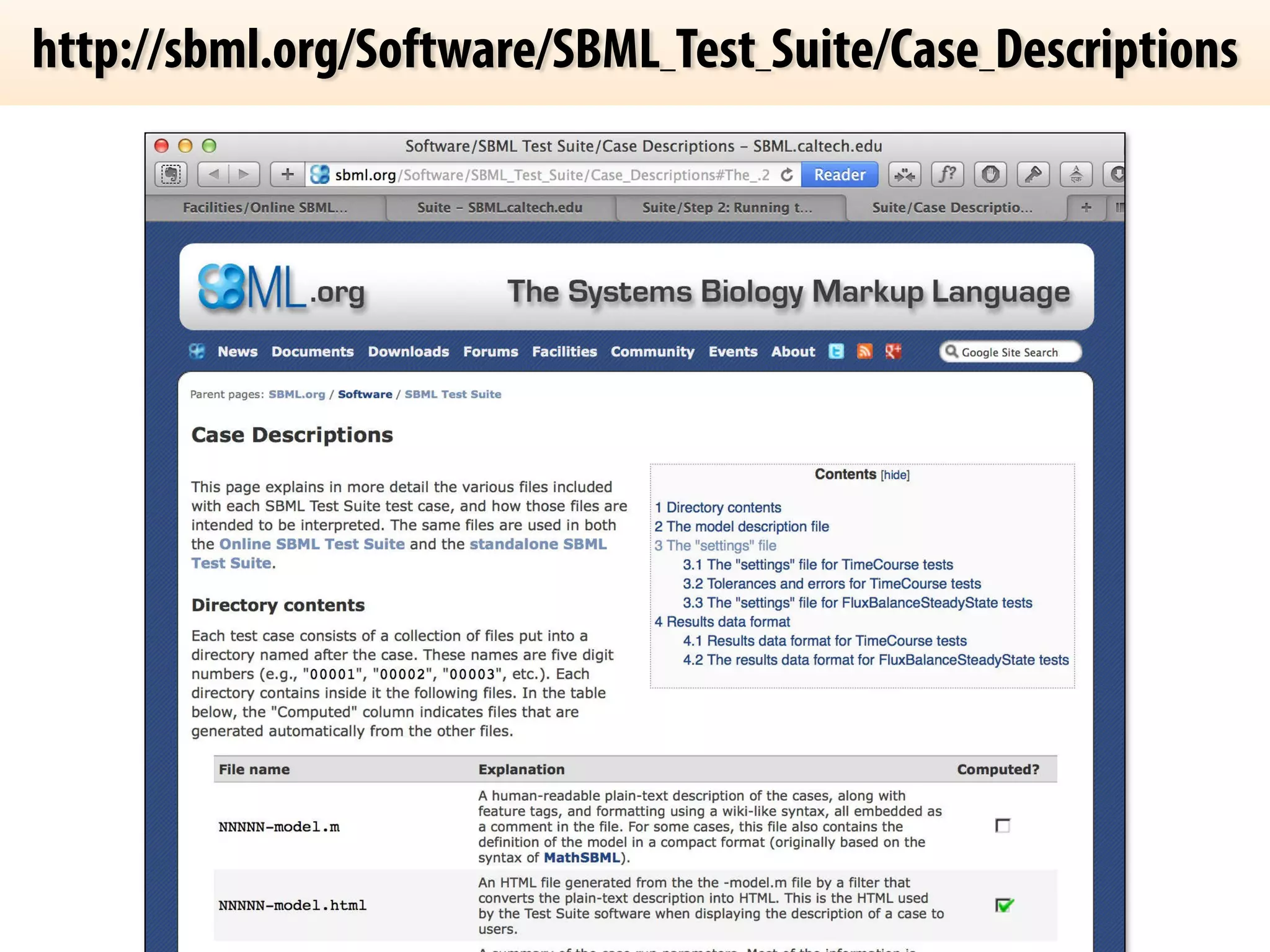Hide the Contents box
This screenshot has width=1270, height=952.
coord(895,475)
